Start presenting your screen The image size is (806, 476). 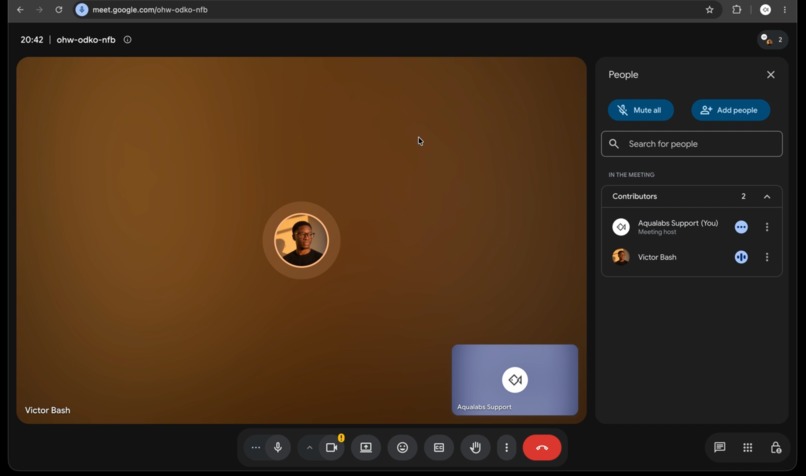(x=366, y=448)
